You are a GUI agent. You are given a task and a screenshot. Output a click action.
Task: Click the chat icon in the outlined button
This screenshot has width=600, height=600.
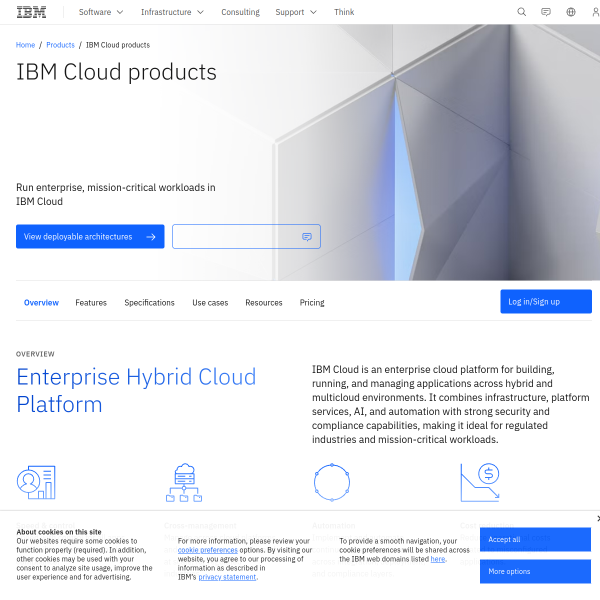coord(307,237)
